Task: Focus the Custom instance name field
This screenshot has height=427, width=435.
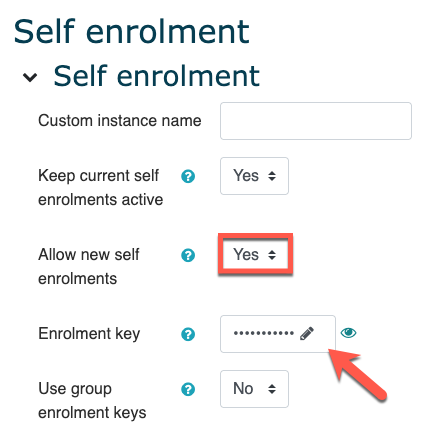Action: tap(316, 121)
